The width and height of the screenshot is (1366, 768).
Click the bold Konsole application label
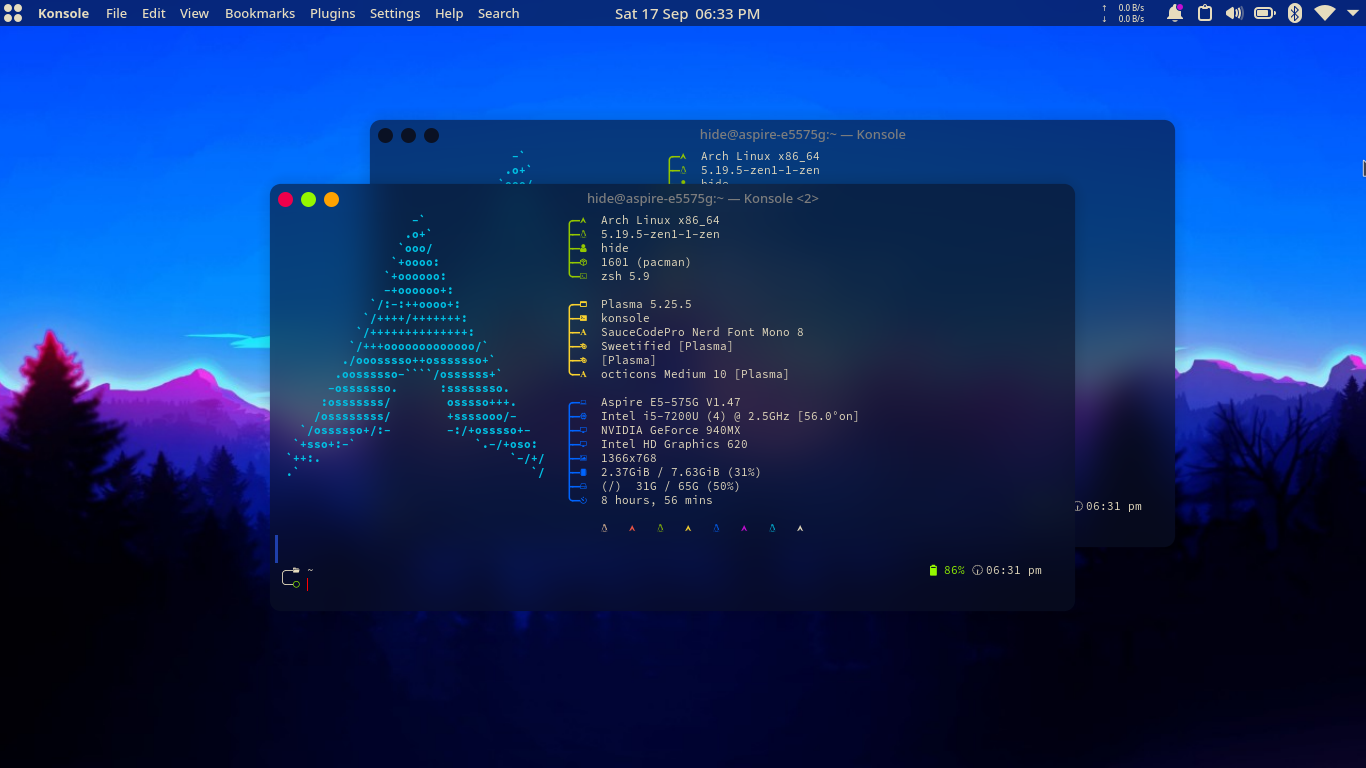63,13
